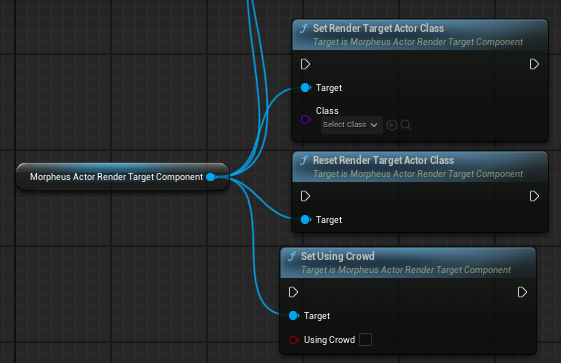
Task: Open the Select Class dropdown
Action: (x=351, y=125)
